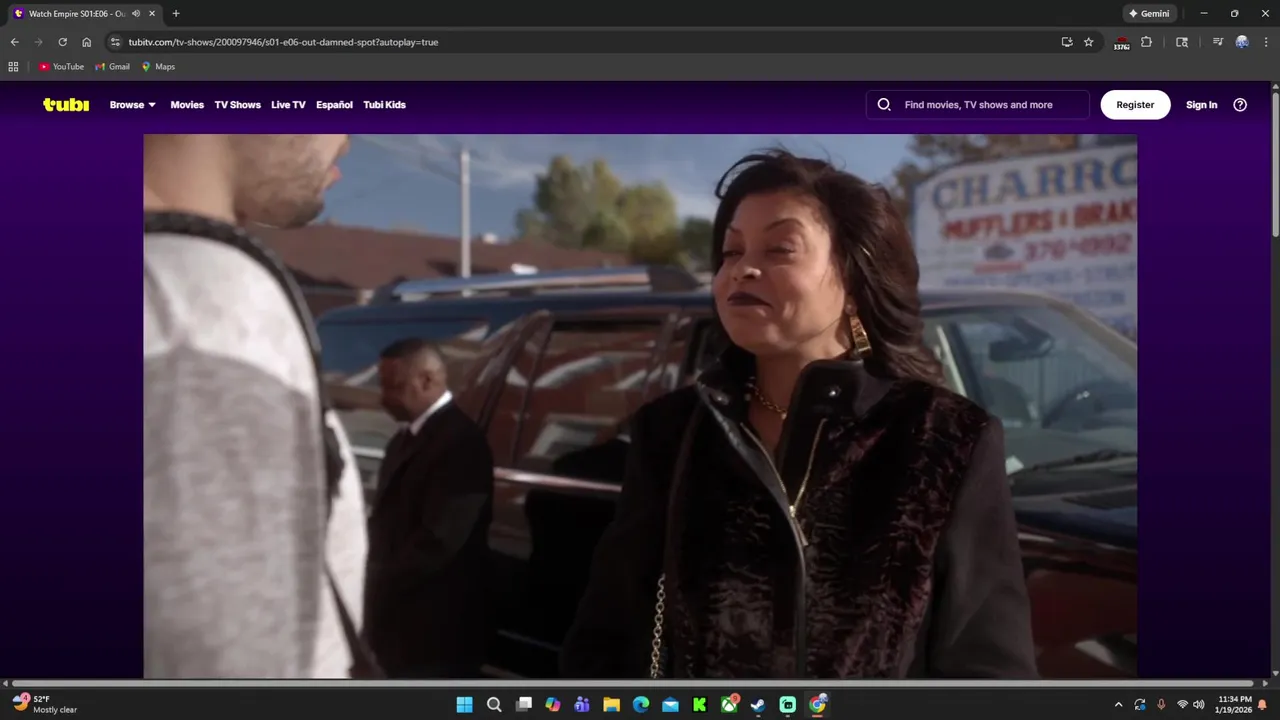The width and height of the screenshot is (1280, 720).
Task: Open the media controls icon
Action: coord(1217,42)
